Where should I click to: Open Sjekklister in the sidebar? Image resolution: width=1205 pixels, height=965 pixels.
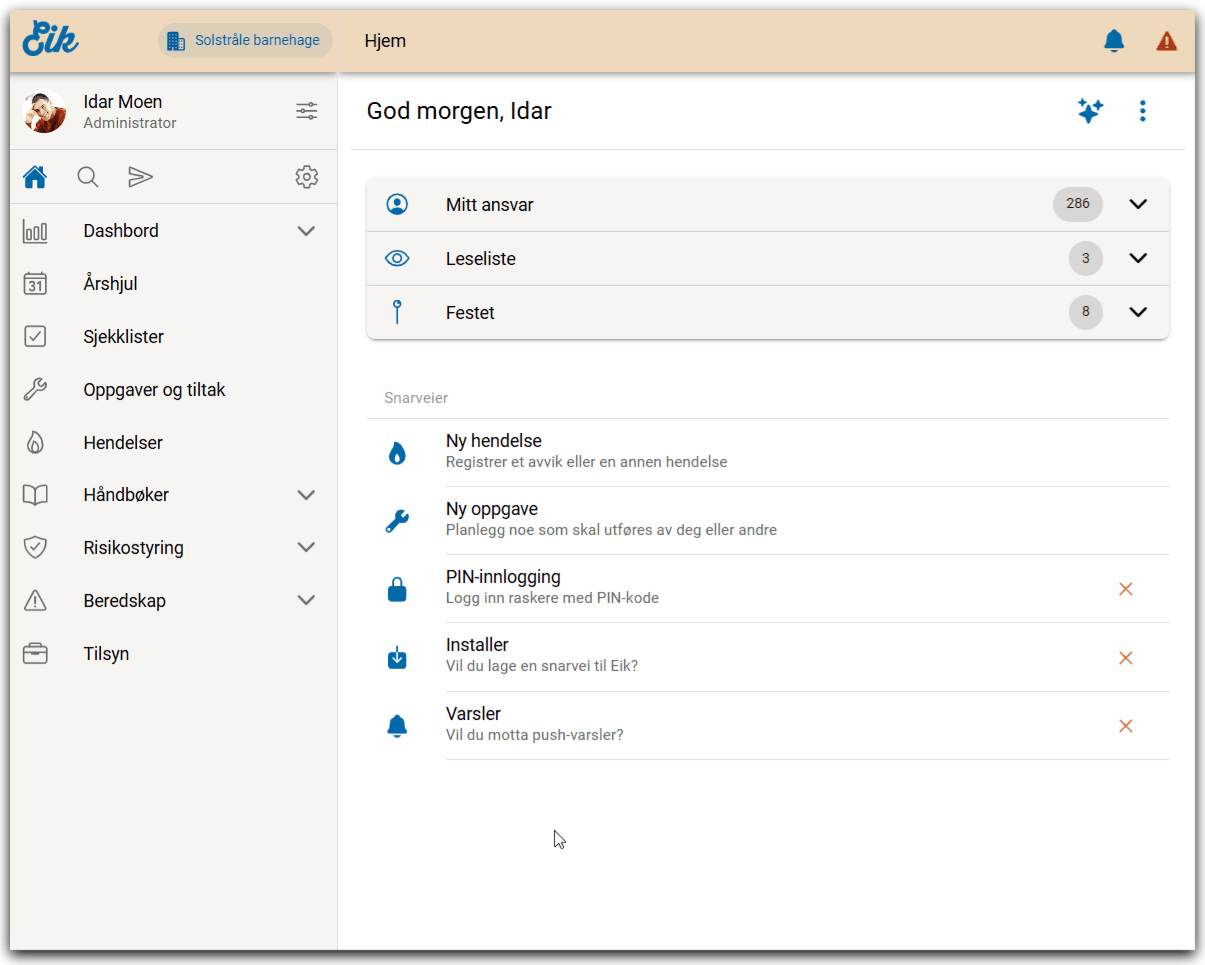123,337
